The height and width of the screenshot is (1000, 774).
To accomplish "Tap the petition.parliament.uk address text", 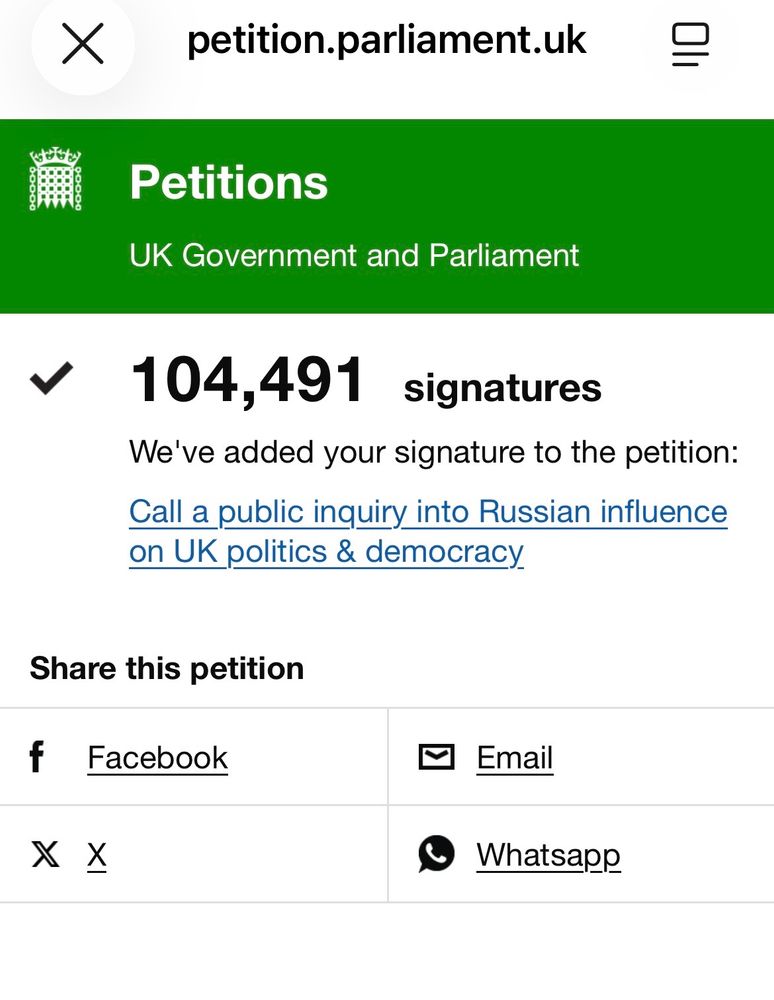I will pyautogui.click(x=386, y=41).
